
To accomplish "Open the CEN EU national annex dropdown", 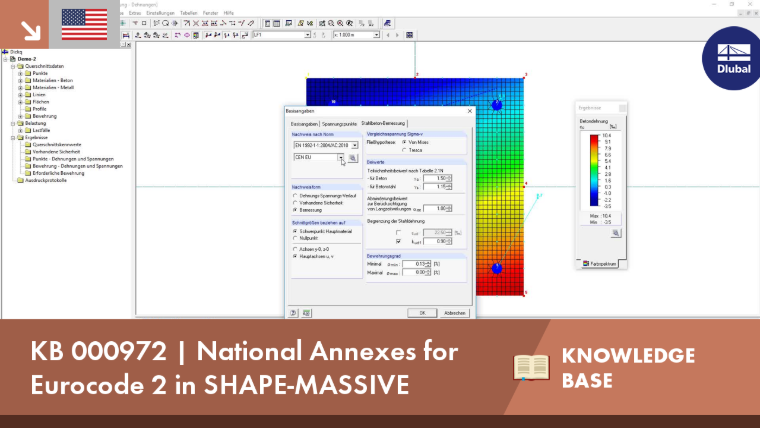I will 341,158.
